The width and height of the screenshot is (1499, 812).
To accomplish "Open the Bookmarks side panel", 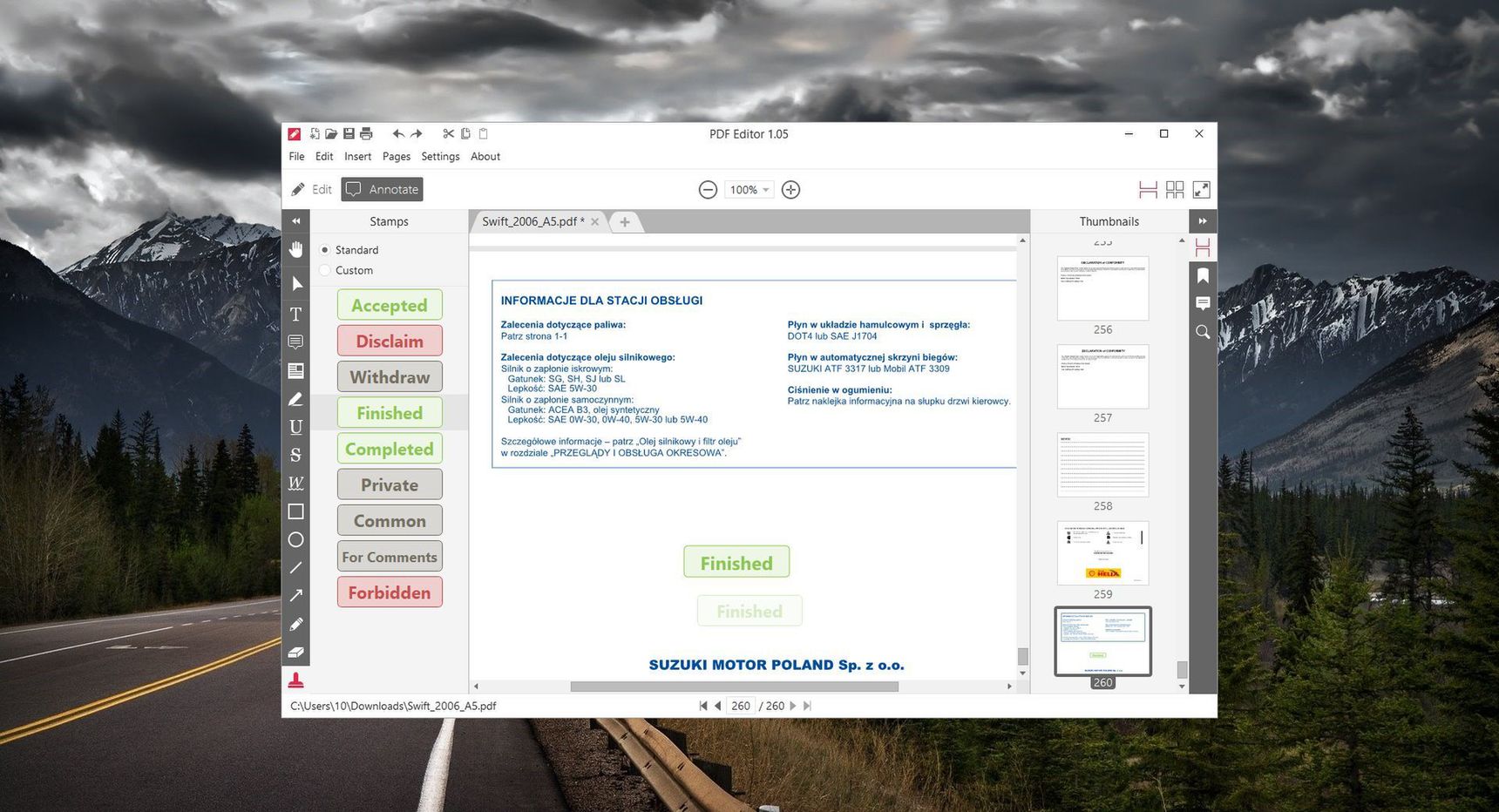I will click(x=1203, y=276).
